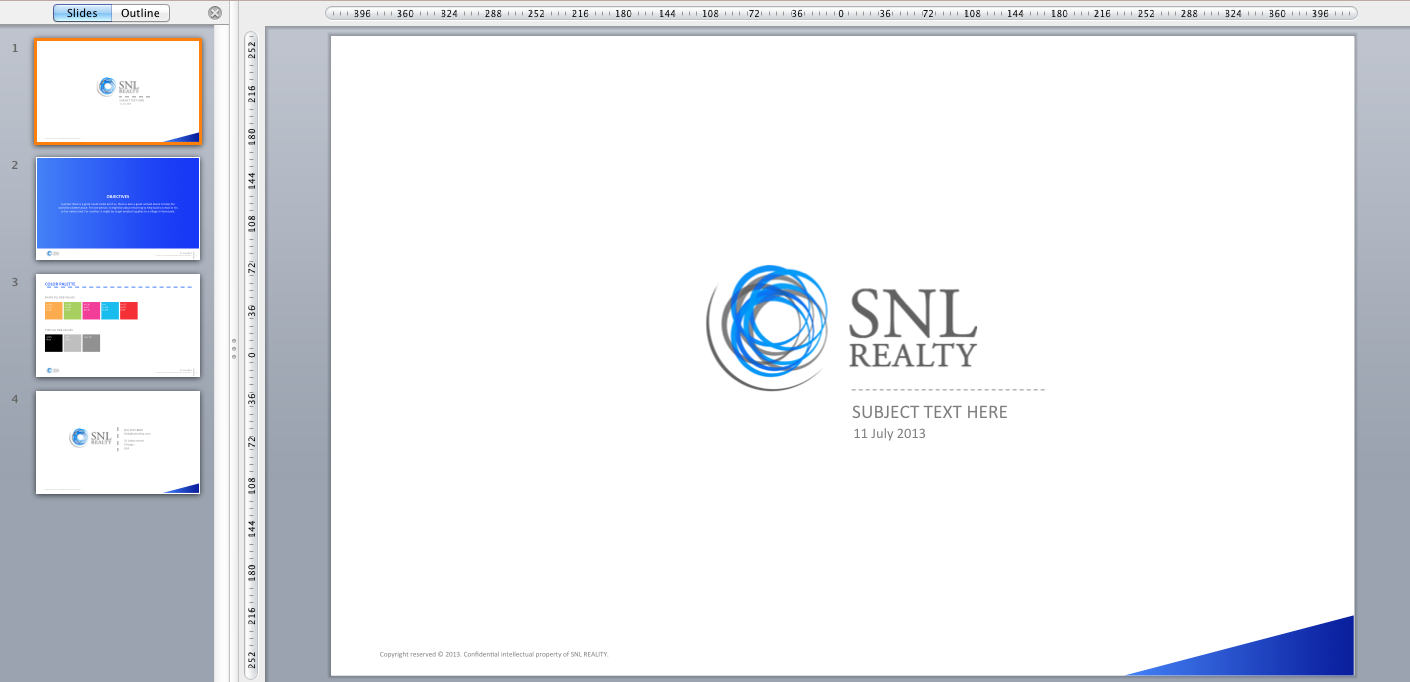Select the REALTY text under SNL
This screenshot has width=1410, height=682.
point(912,355)
